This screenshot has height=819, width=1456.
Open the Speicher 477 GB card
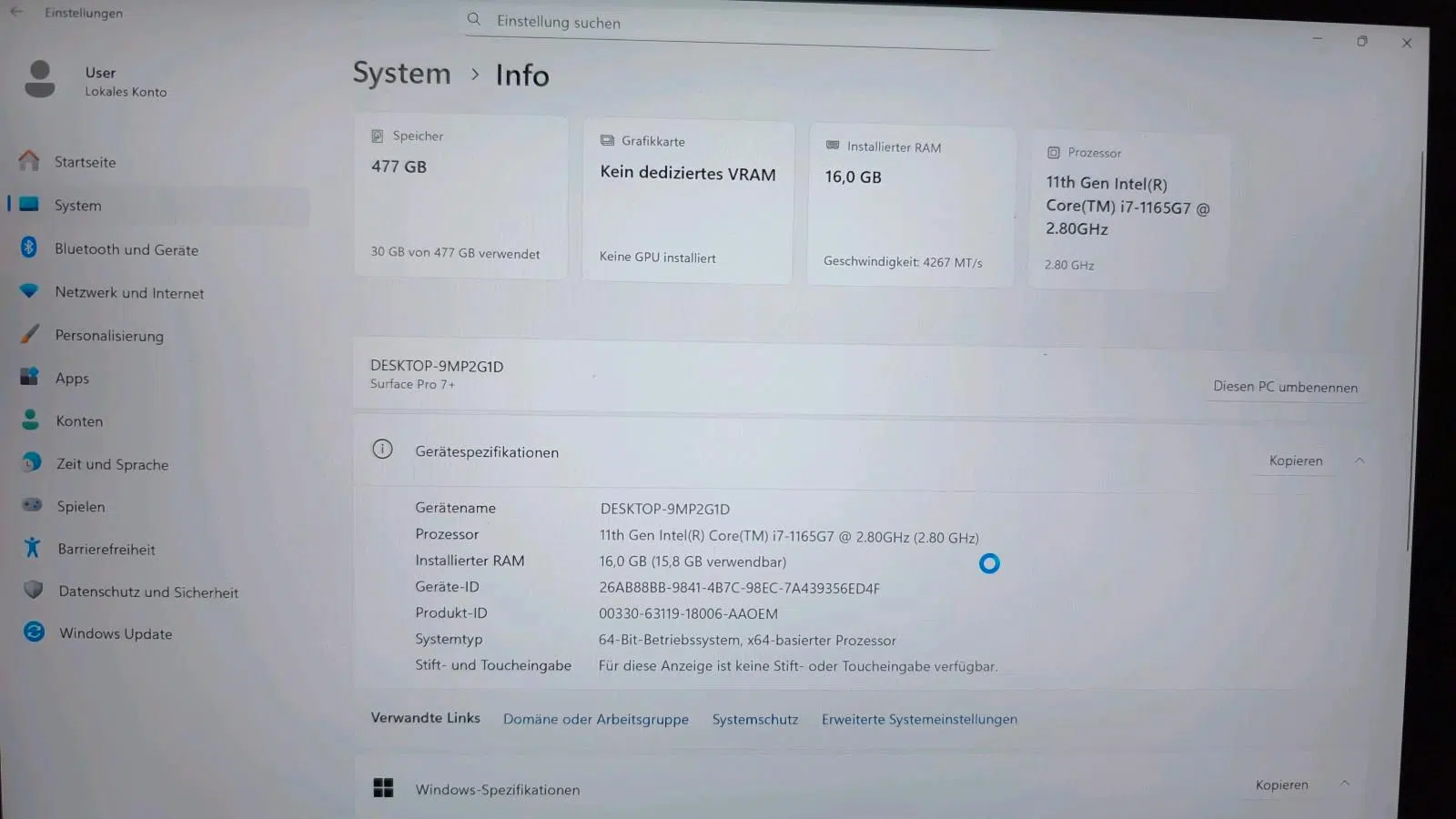(461, 197)
